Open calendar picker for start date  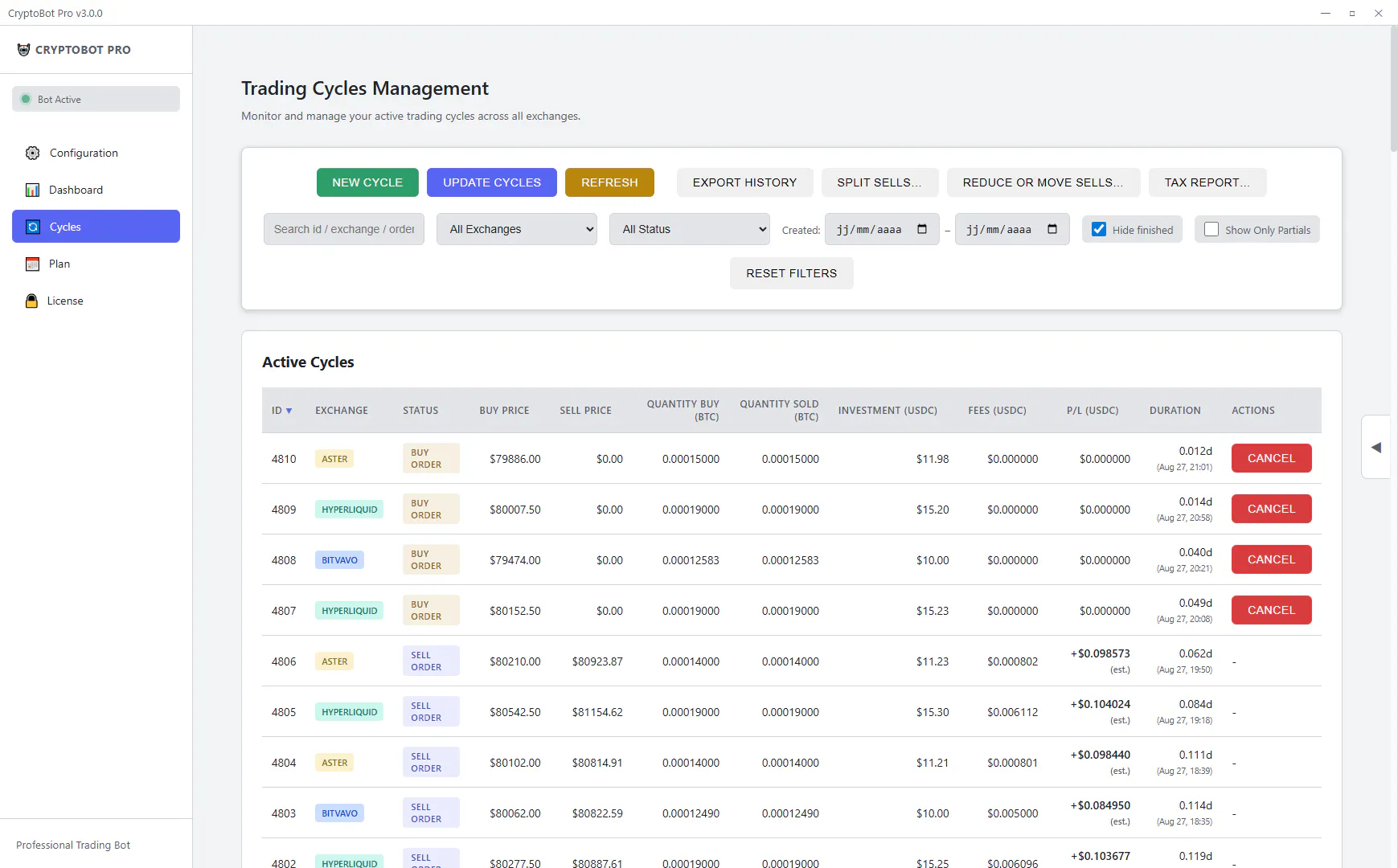[x=922, y=229]
